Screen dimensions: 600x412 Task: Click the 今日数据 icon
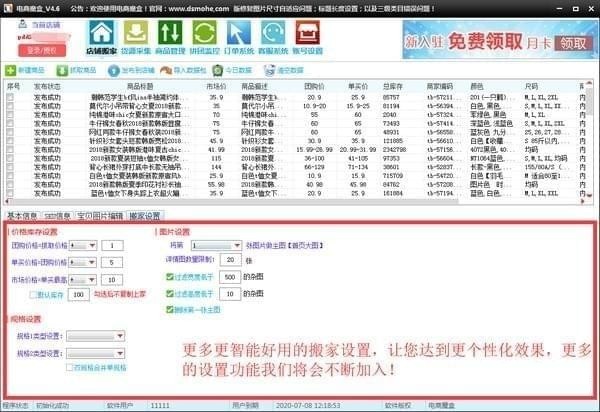[x=217, y=70]
